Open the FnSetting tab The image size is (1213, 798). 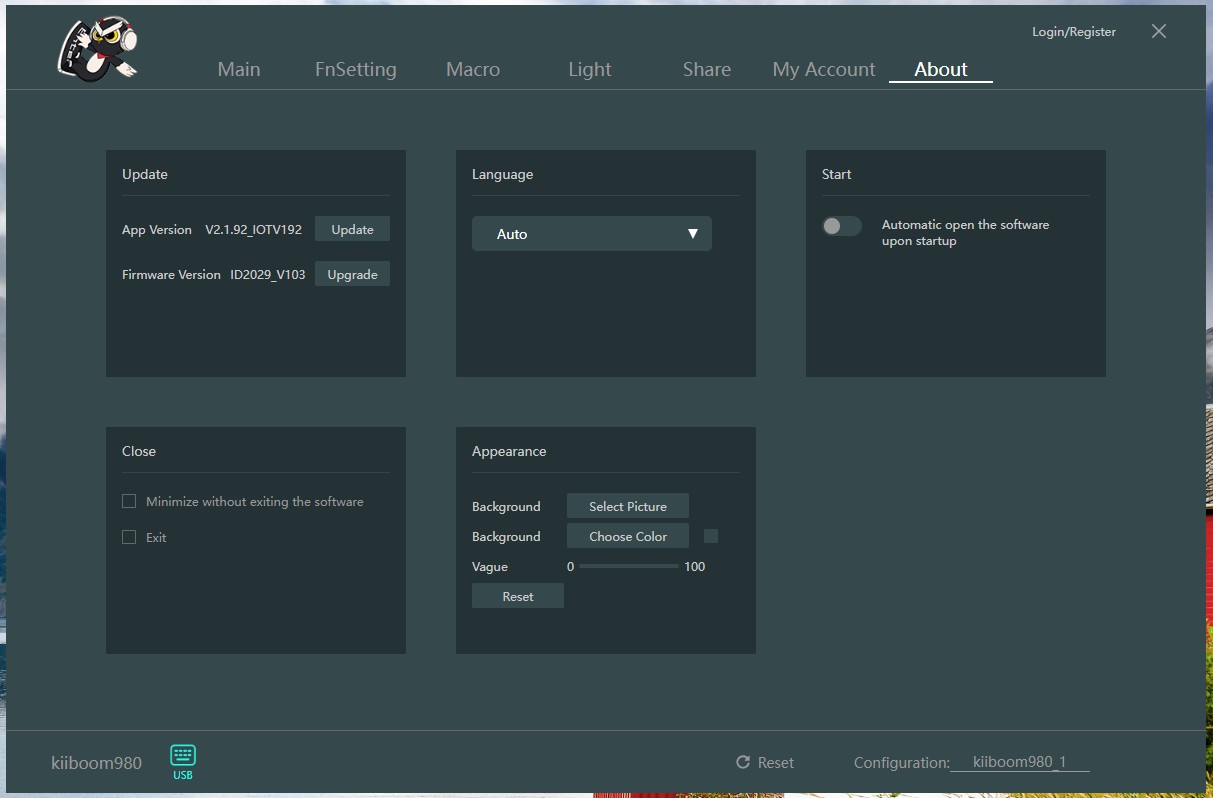[x=356, y=69]
